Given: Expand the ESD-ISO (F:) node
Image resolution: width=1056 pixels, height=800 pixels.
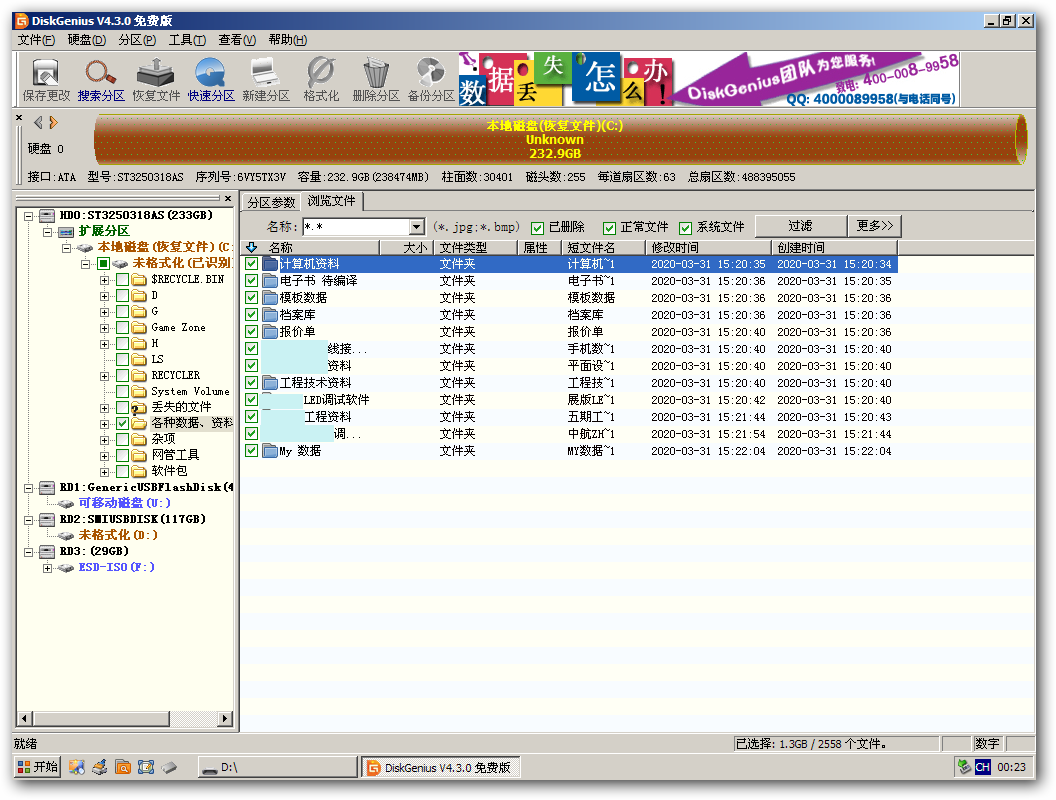Looking at the screenshot, I should tap(47, 568).
